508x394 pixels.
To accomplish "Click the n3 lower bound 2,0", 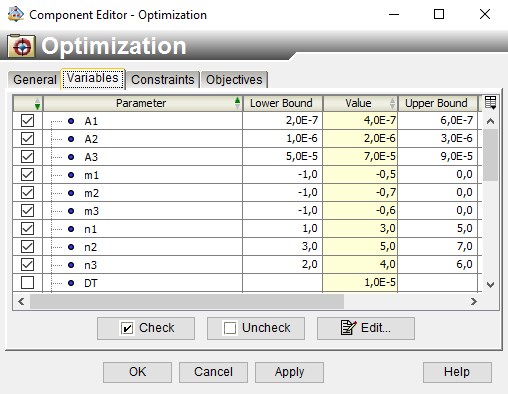I will [282, 264].
